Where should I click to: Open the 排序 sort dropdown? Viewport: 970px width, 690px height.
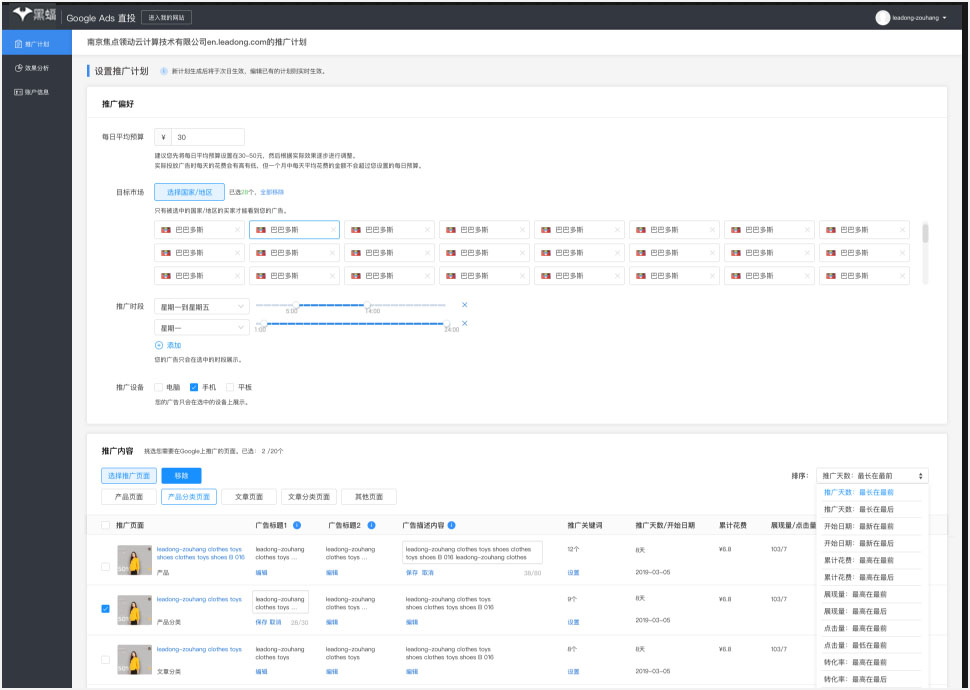click(x=872, y=476)
